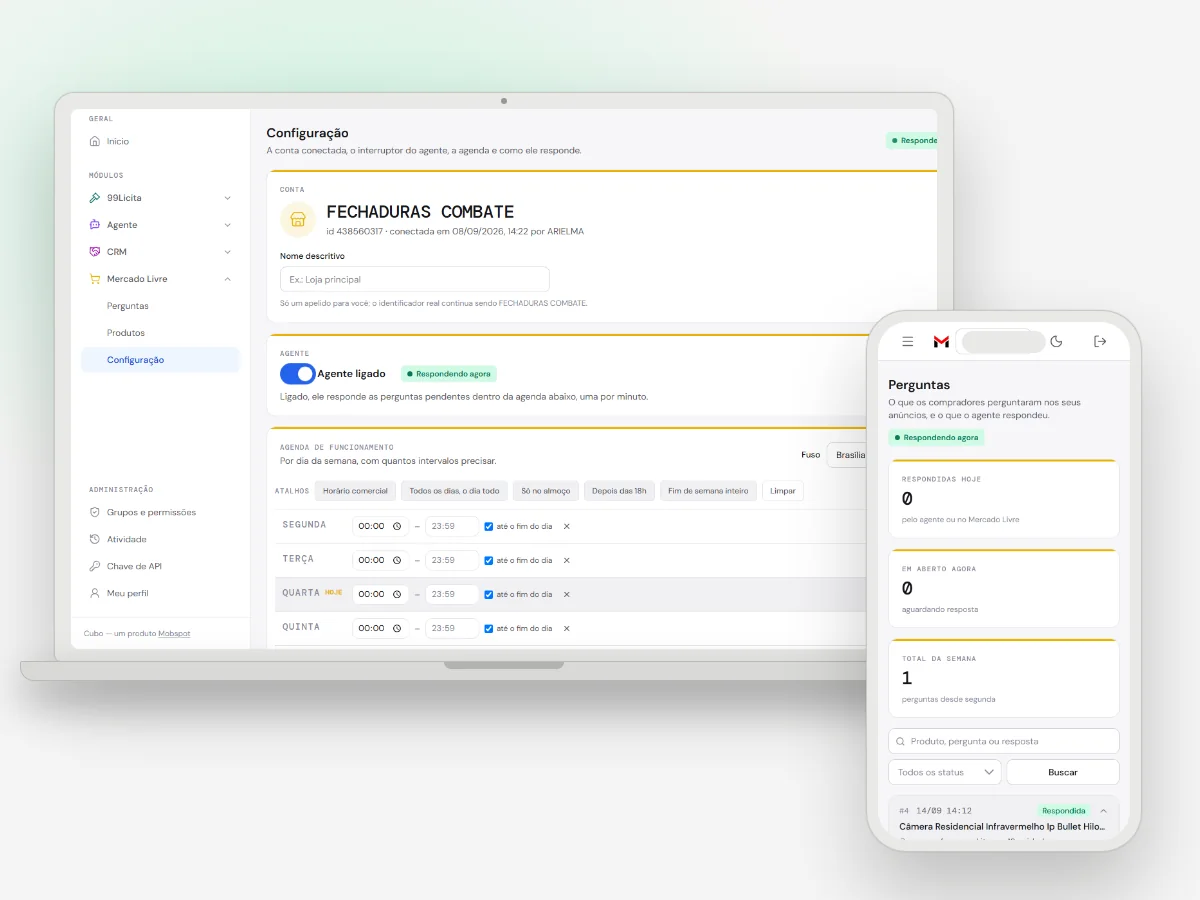Apply the 'Depois das 18h' shortcut
This screenshot has width=1200, height=900.
click(x=619, y=491)
